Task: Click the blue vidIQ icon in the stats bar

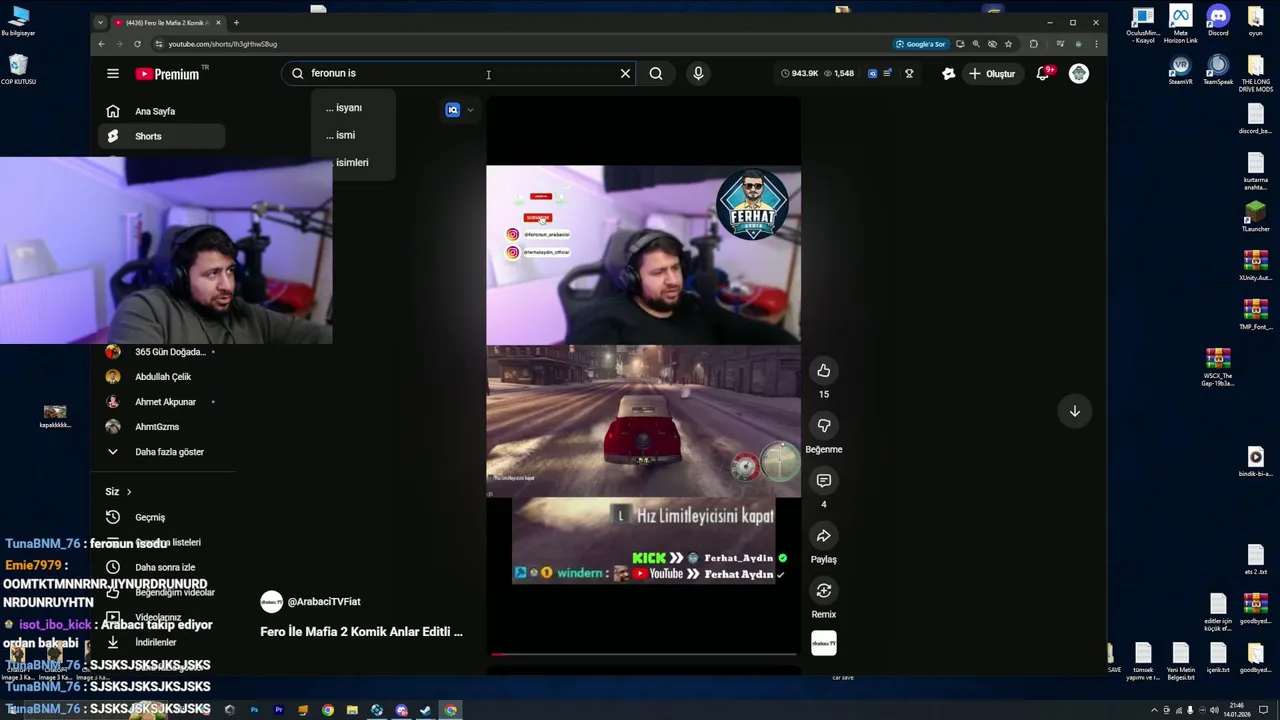Action: [872, 73]
